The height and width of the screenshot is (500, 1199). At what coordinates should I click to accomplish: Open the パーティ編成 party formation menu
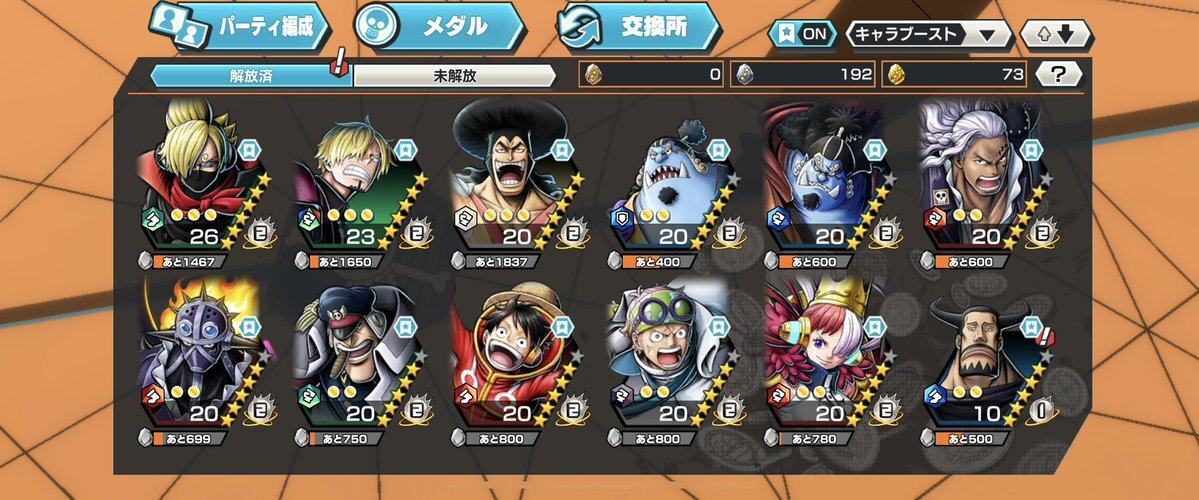pos(239,26)
